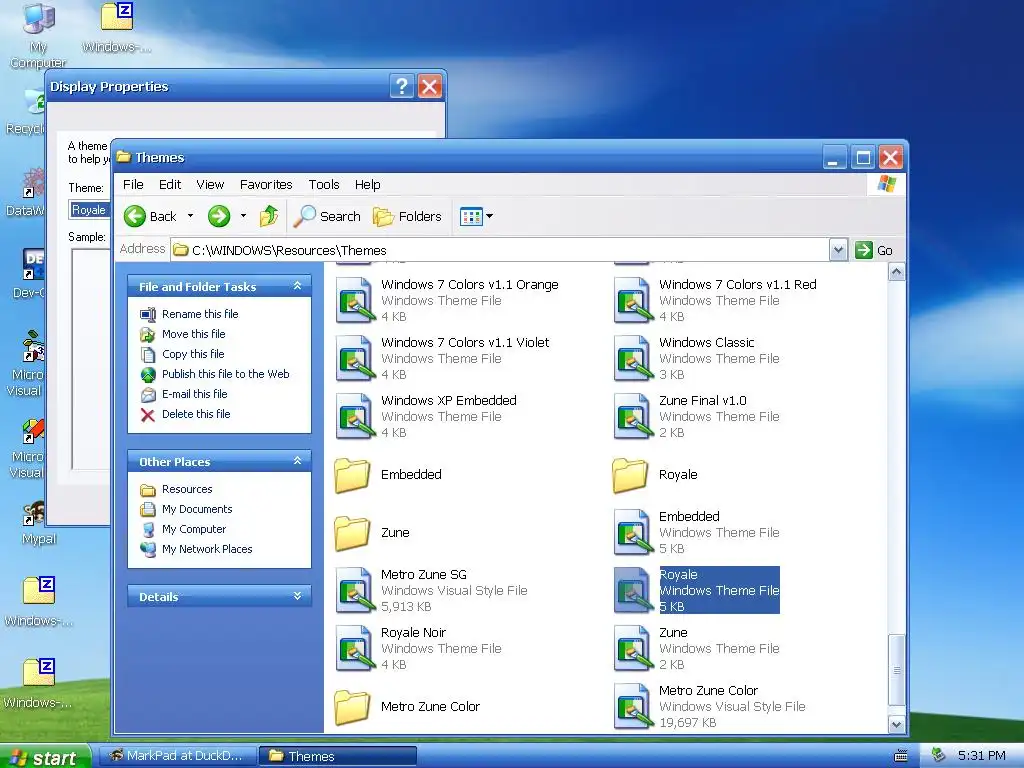Click the system tray clock
The height and width of the screenshot is (768, 1024).
point(982,756)
